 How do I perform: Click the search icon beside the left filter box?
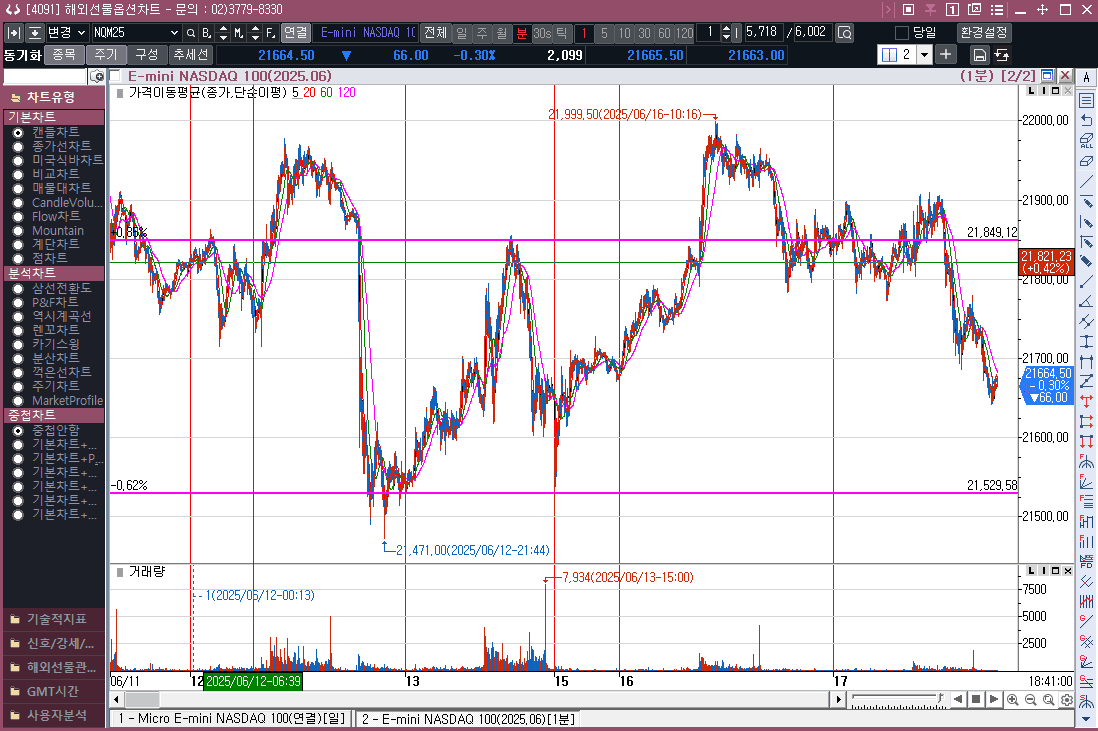(x=97, y=76)
